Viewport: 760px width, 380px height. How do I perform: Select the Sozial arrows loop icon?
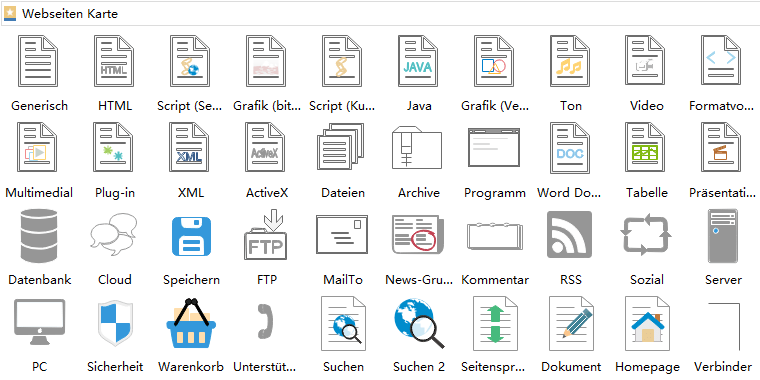[646, 236]
